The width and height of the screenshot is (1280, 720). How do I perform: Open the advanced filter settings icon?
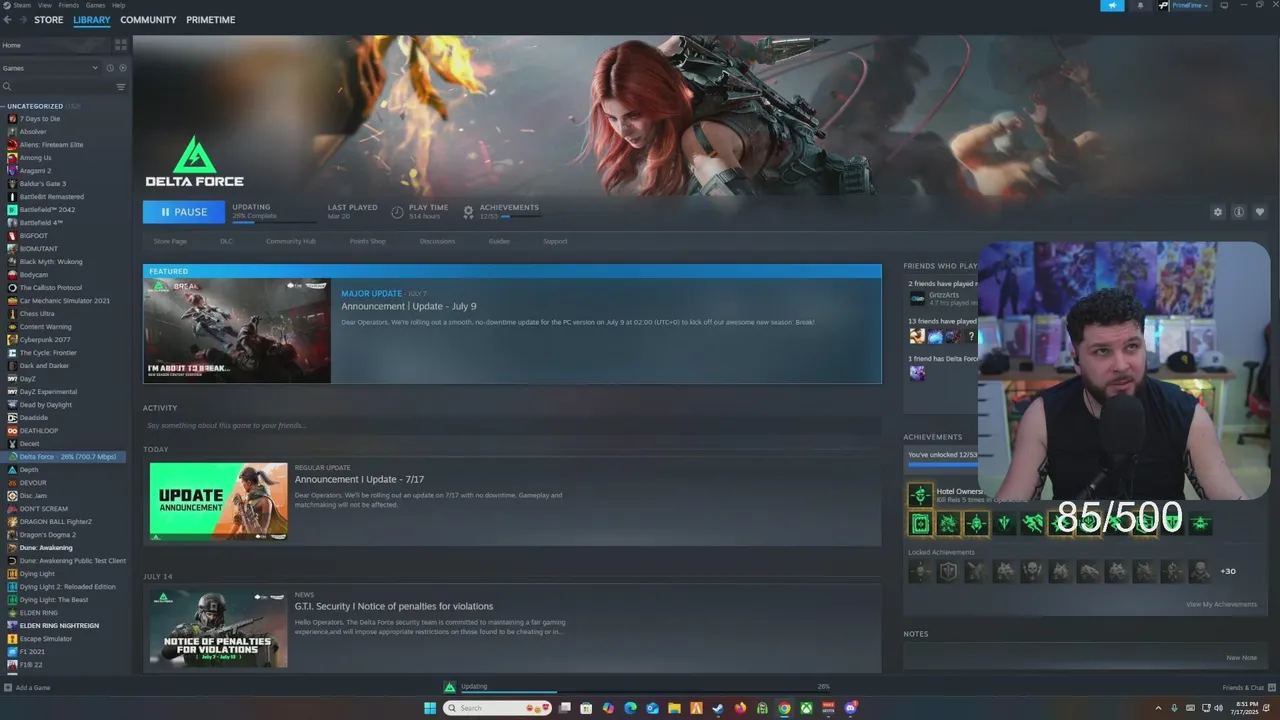pos(121,87)
